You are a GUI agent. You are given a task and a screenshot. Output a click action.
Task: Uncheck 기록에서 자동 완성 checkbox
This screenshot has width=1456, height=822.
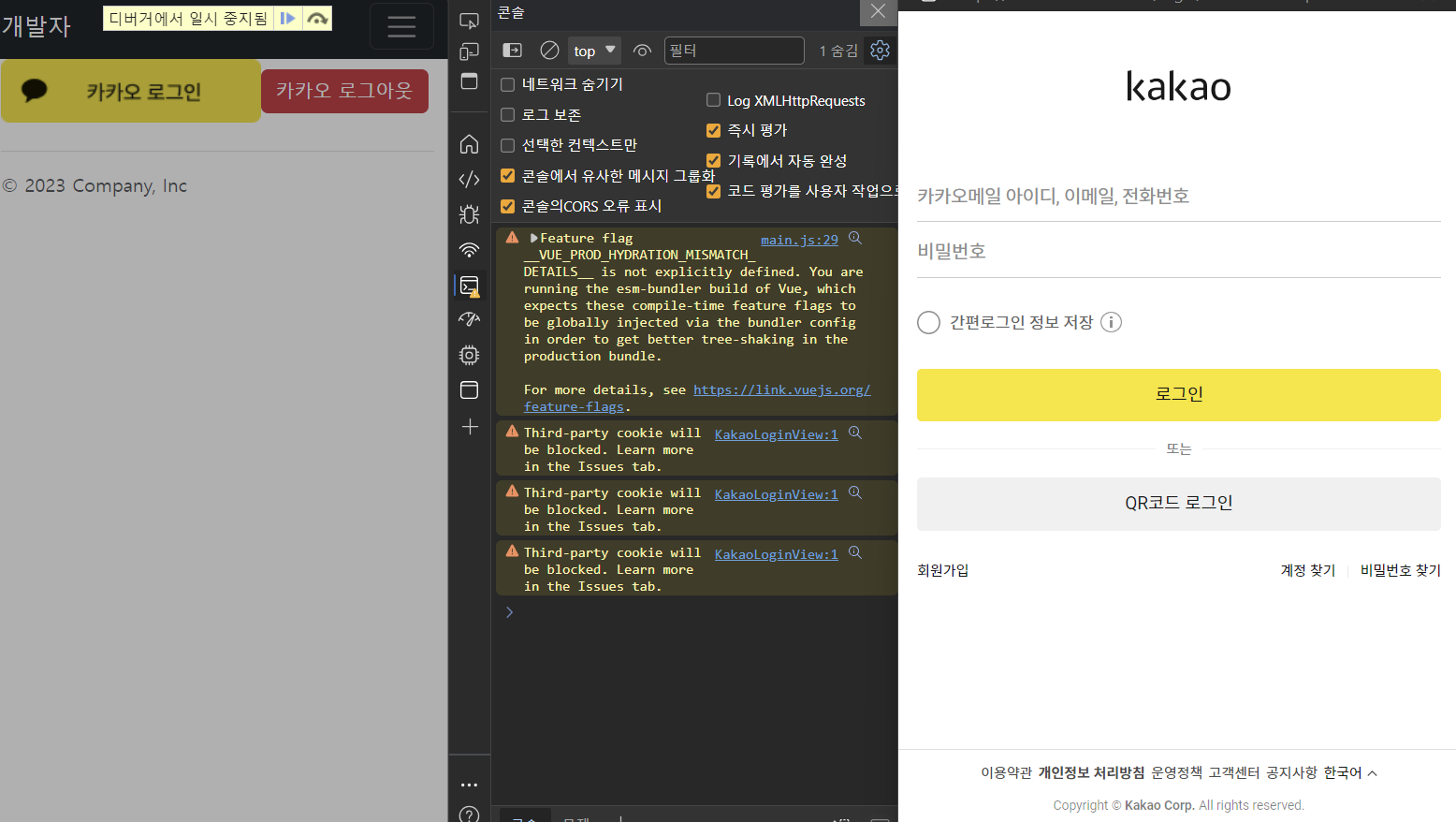713,161
